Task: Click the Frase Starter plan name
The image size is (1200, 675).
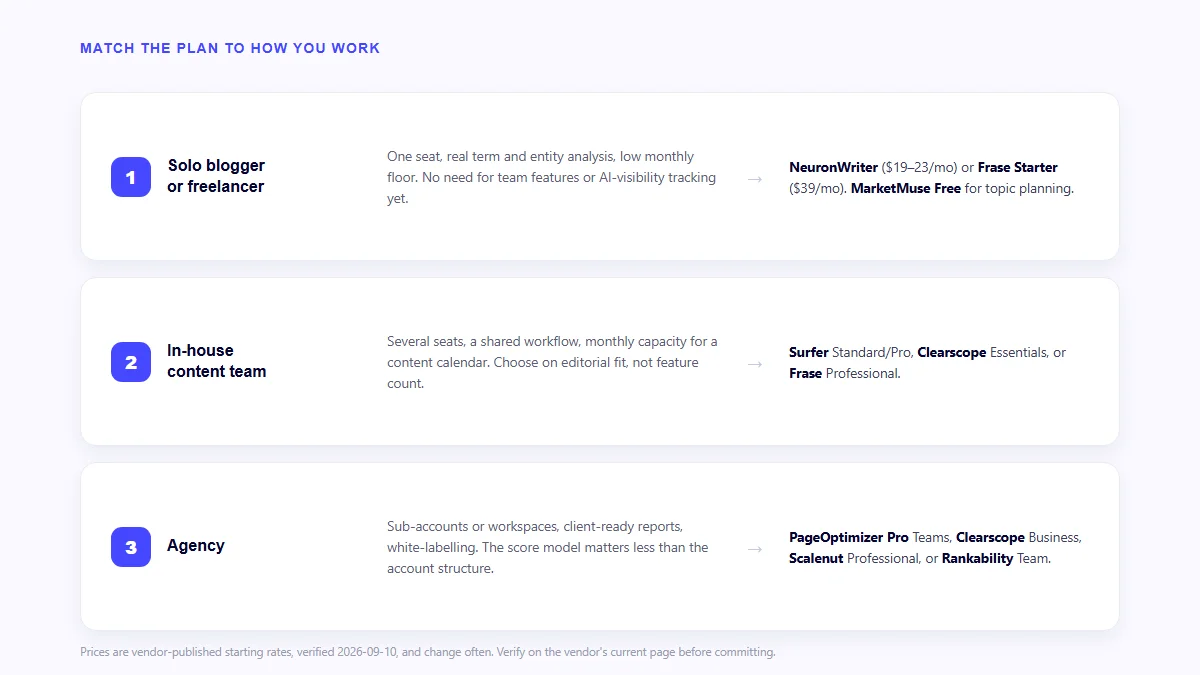Action: [1017, 167]
